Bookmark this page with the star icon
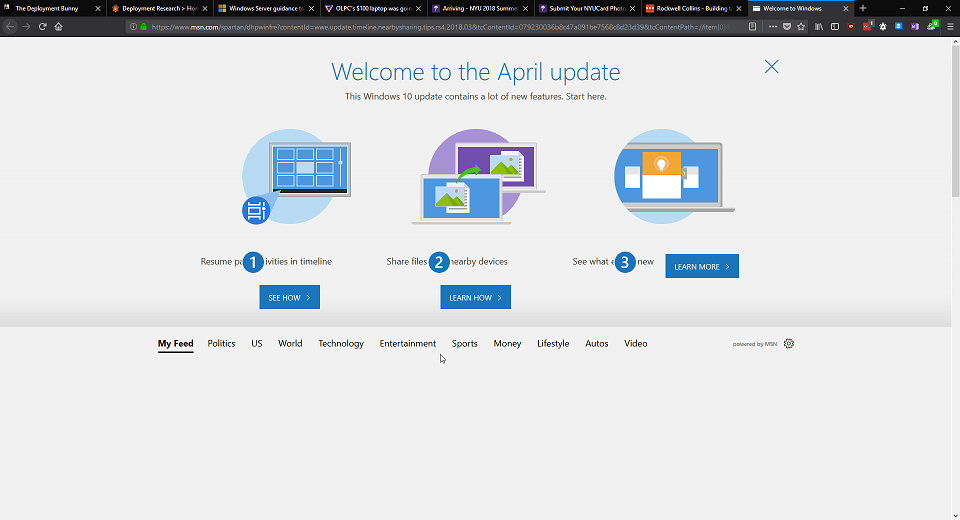This screenshot has width=960, height=520. click(x=801, y=26)
